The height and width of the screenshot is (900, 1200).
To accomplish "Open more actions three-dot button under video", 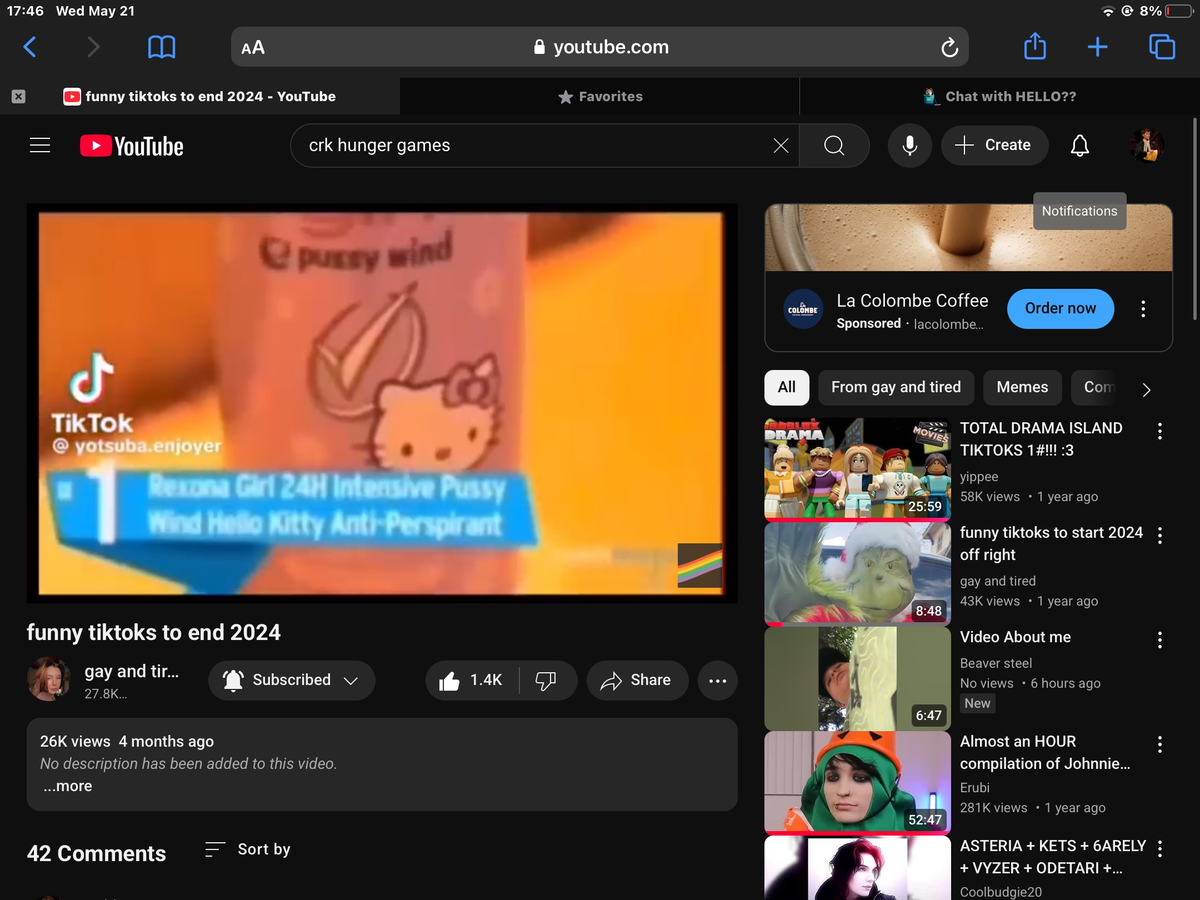I will pos(717,680).
